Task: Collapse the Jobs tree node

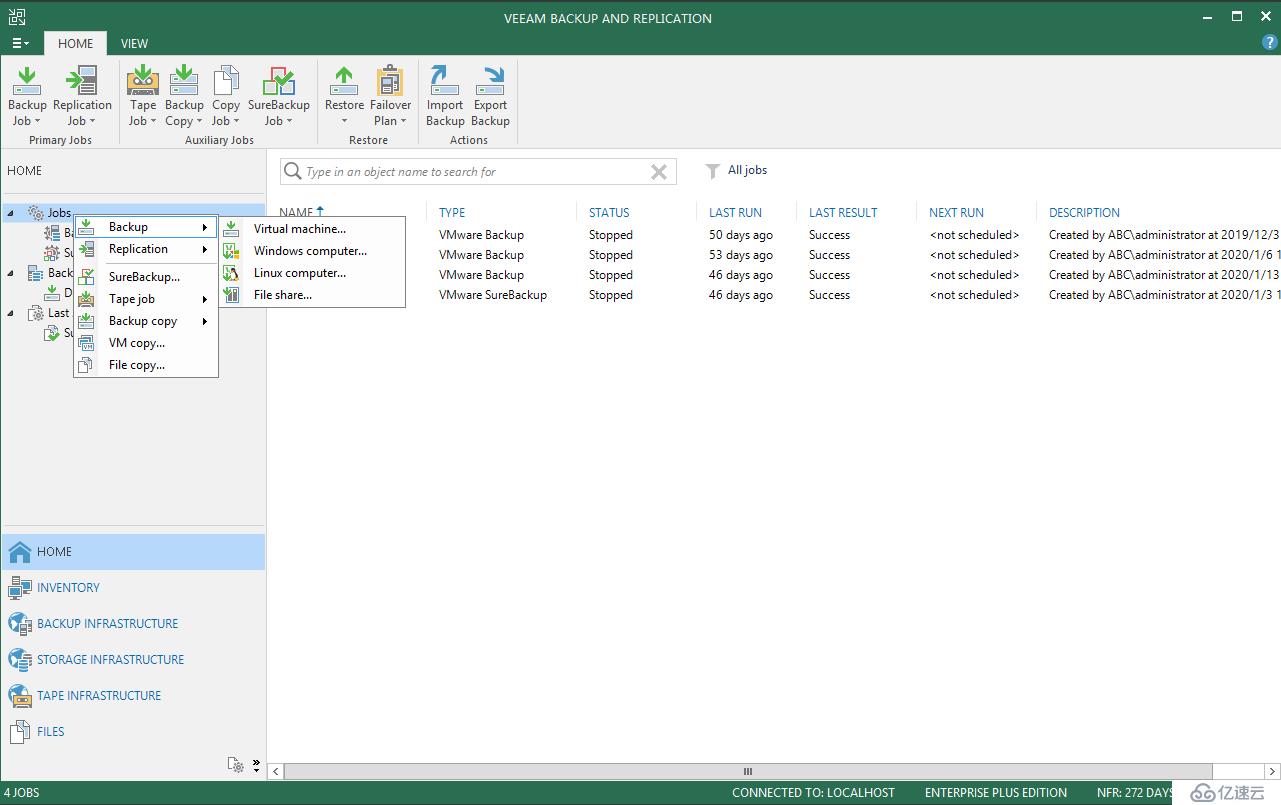Action: (x=11, y=213)
